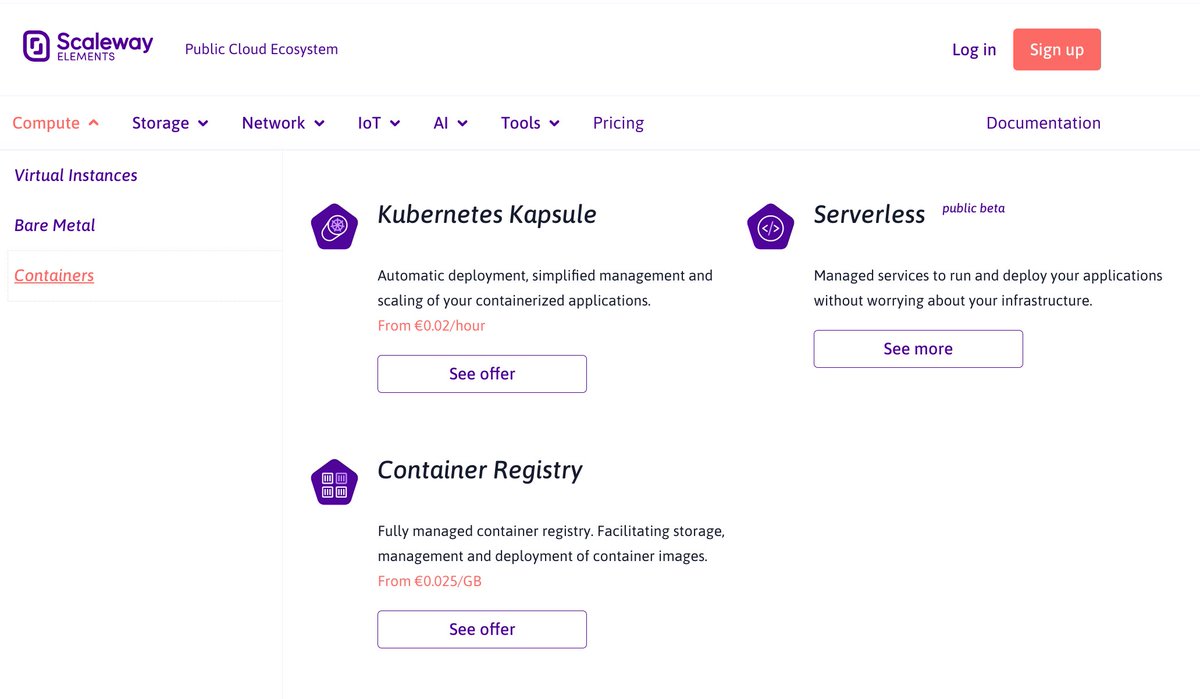Open the Network menu label
The width and height of the screenshot is (1200, 699).
click(273, 123)
